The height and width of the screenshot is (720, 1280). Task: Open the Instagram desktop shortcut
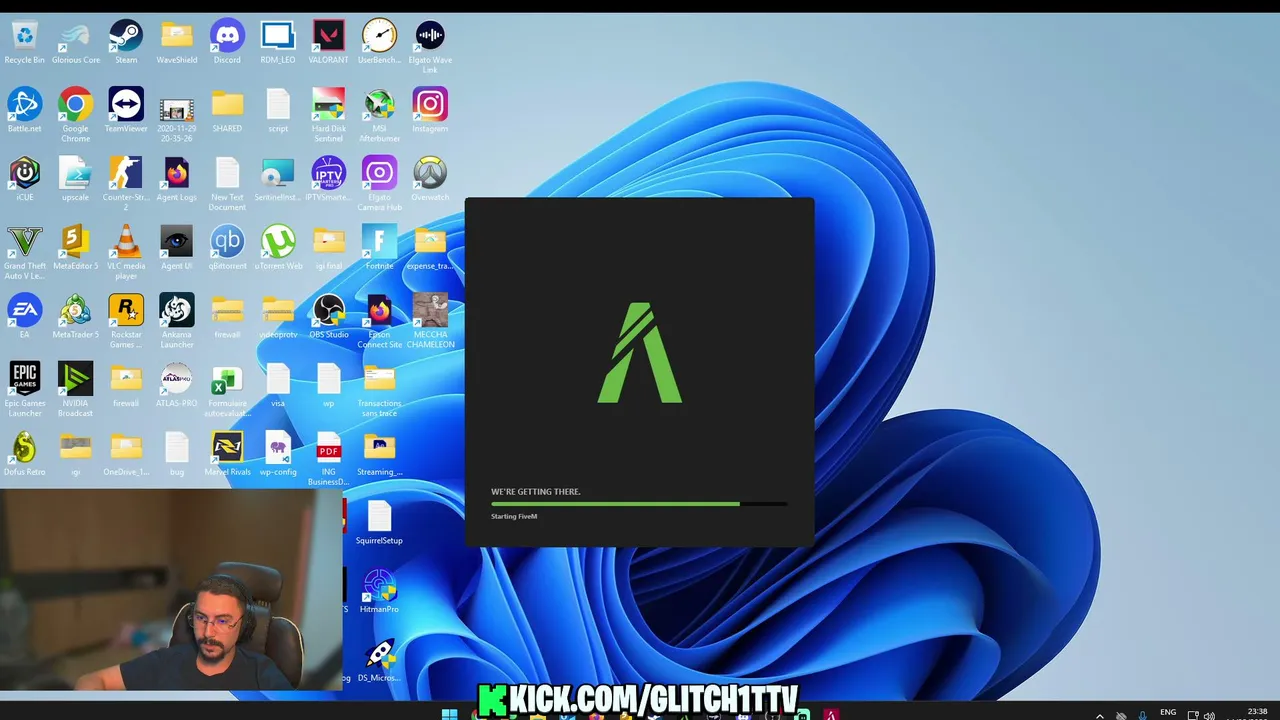click(x=430, y=104)
